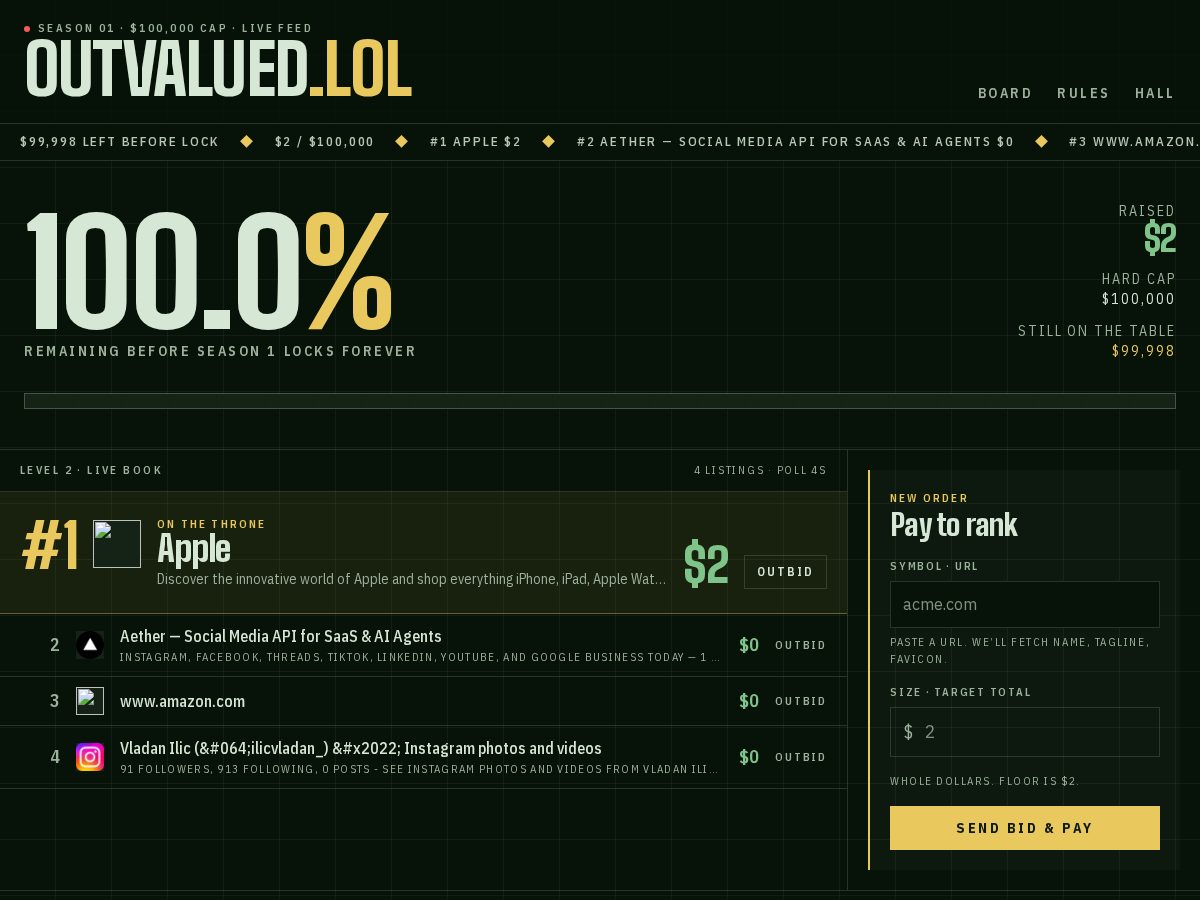The width and height of the screenshot is (1200, 900).
Task: Click the Apple description text
Action: tap(411, 579)
